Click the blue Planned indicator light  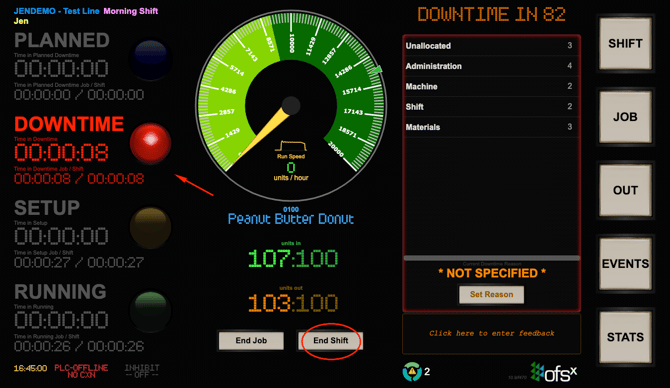[150, 60]
